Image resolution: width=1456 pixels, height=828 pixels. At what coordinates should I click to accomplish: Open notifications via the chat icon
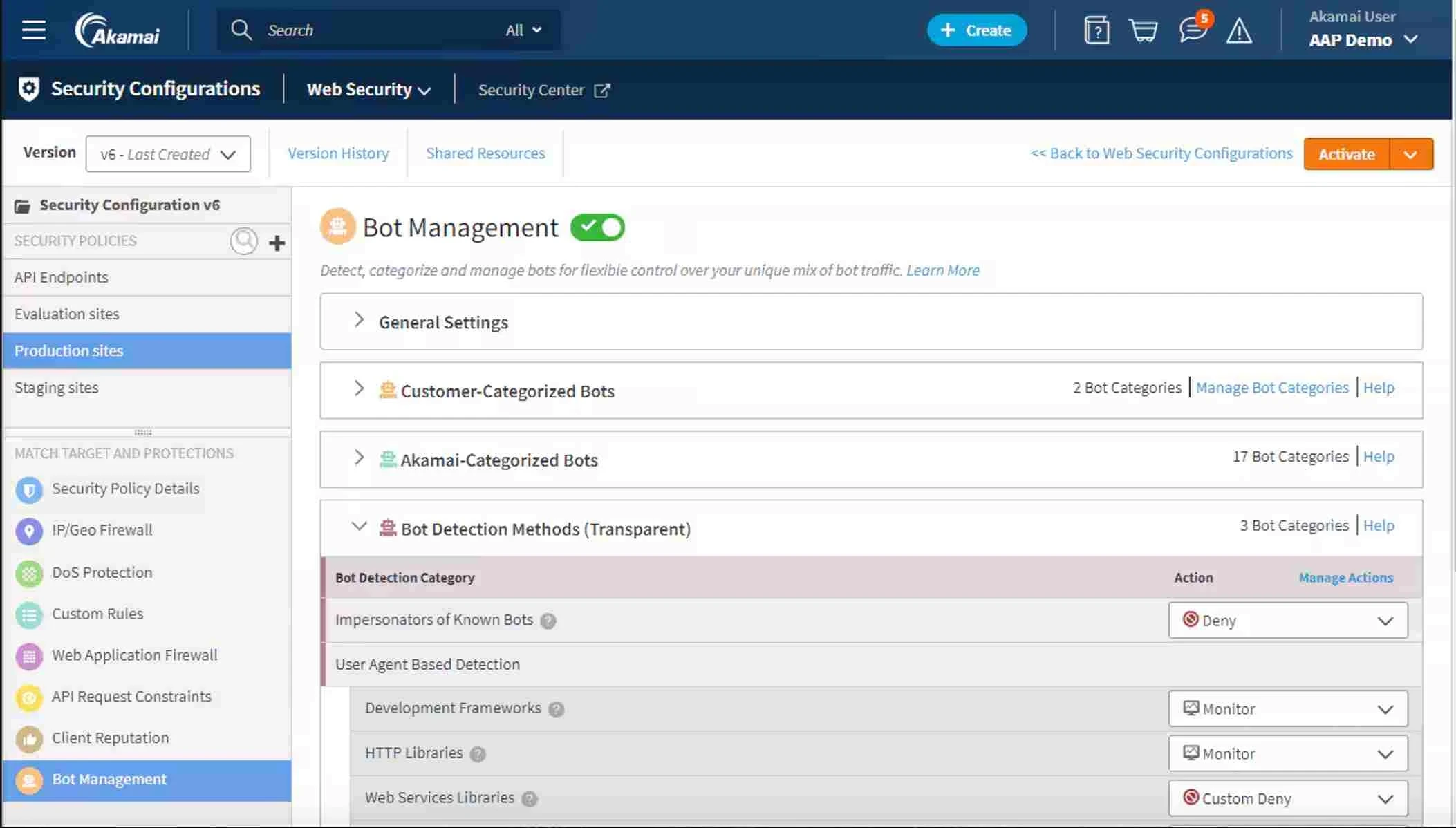coord(1191,30)
